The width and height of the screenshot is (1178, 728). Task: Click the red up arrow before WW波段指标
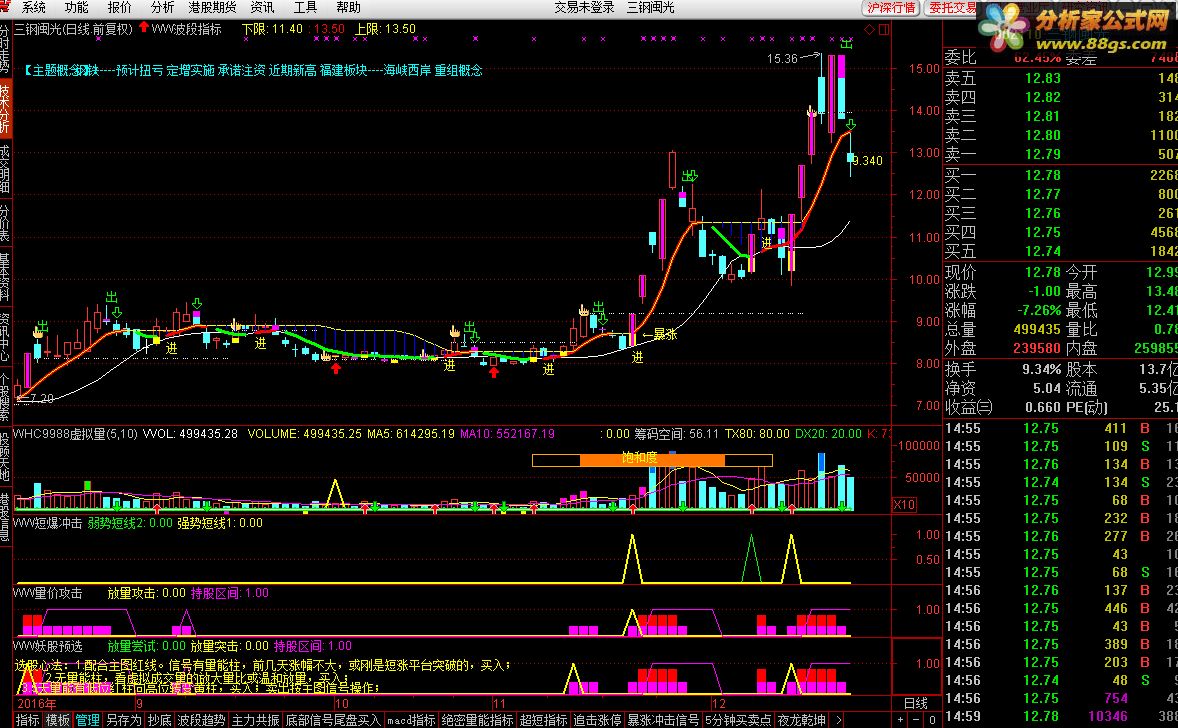pos(143,28)
